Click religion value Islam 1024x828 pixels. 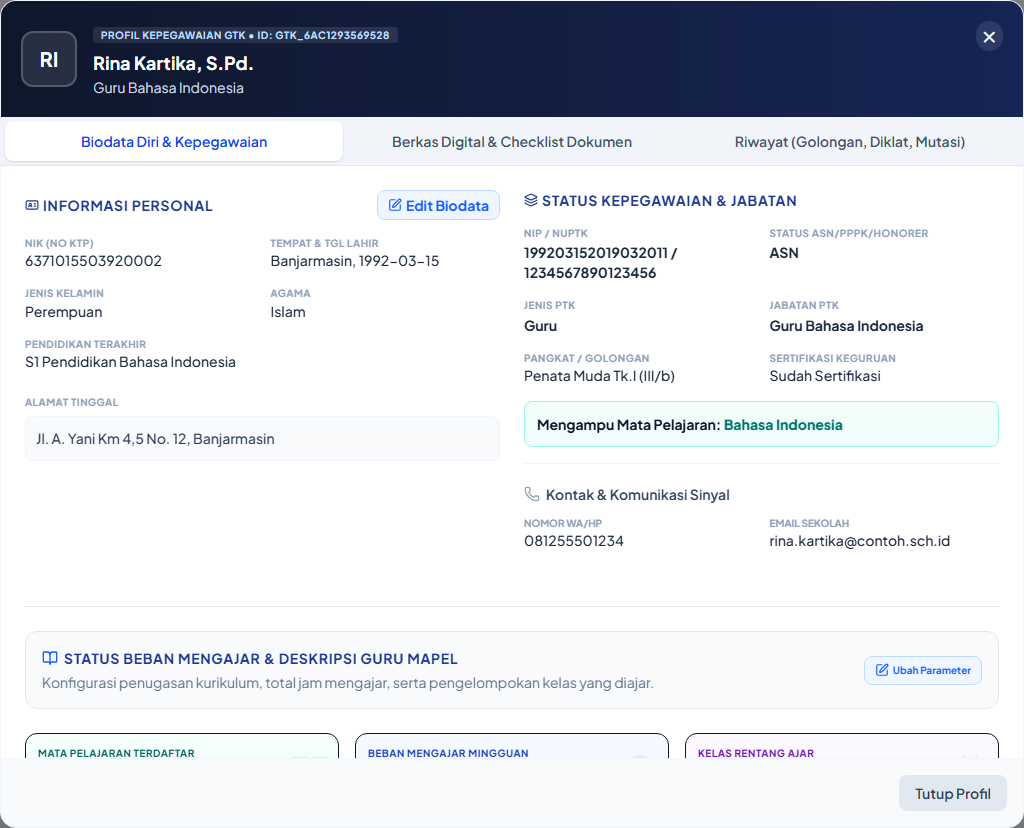pyautogui.click(x=288, y=312)
